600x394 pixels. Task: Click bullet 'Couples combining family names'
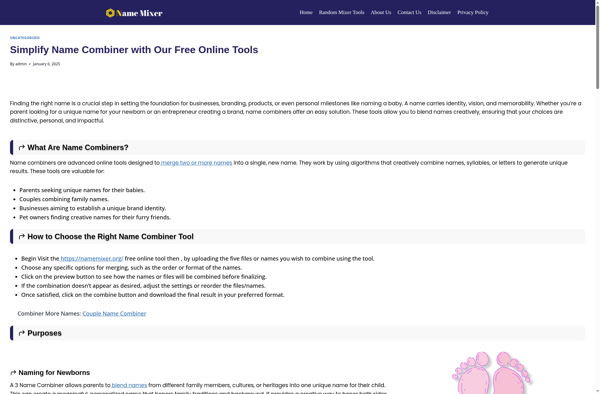[64, 199]
